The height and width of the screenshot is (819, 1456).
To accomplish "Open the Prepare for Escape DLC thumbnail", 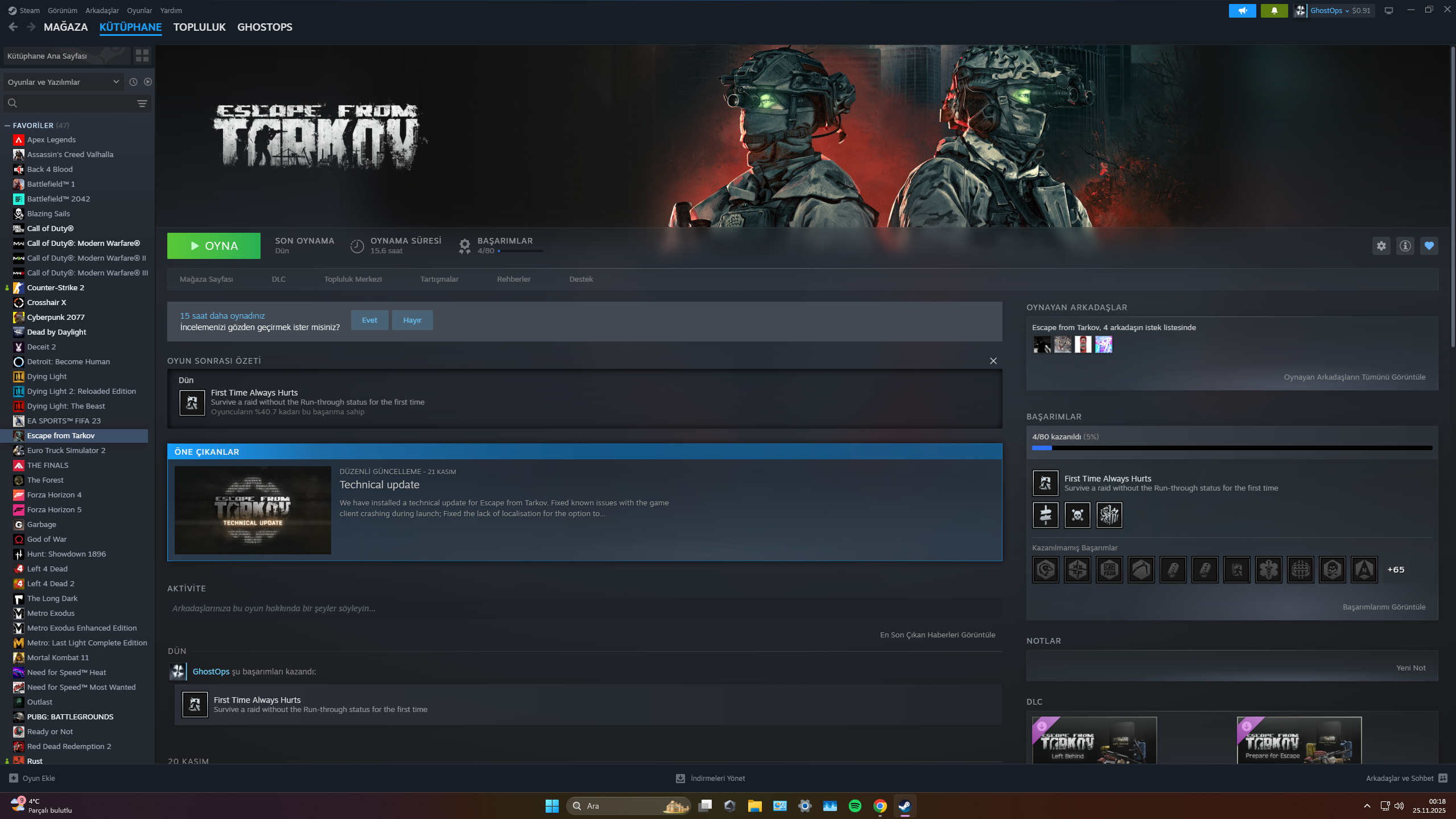I will coord(1300,740).
